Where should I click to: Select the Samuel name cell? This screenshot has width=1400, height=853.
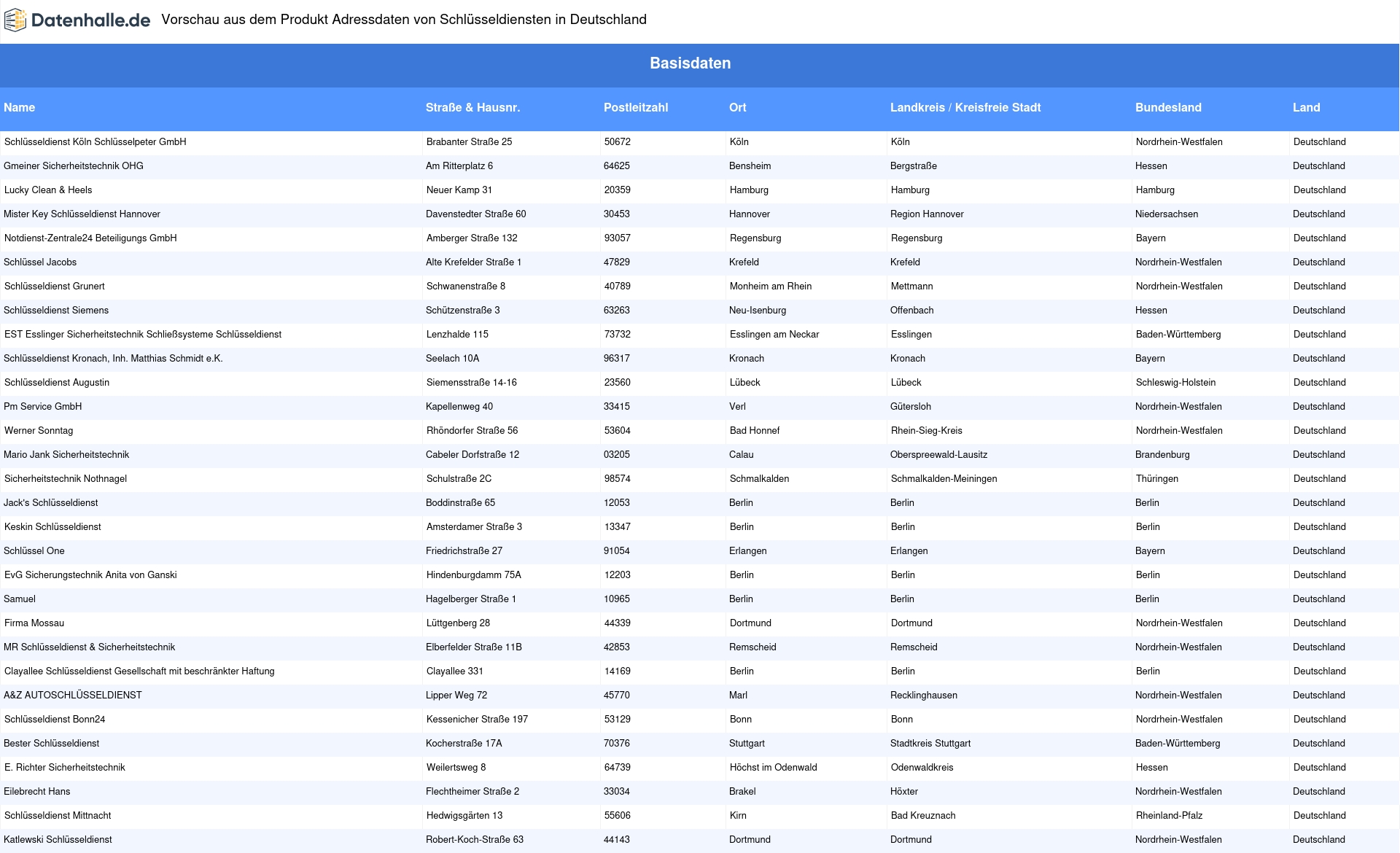pyautogui.click(x=20, y=599)
